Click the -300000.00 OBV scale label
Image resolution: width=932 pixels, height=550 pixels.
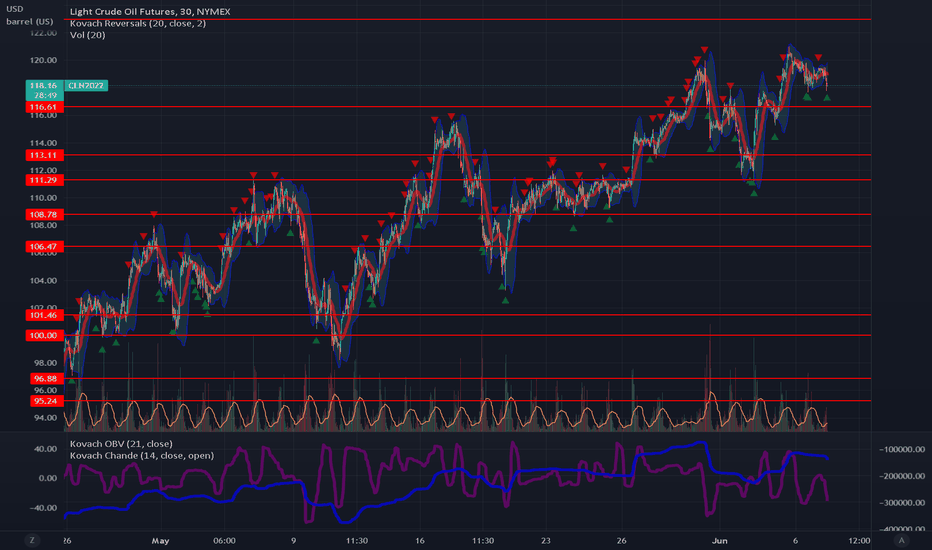[902, 503]
